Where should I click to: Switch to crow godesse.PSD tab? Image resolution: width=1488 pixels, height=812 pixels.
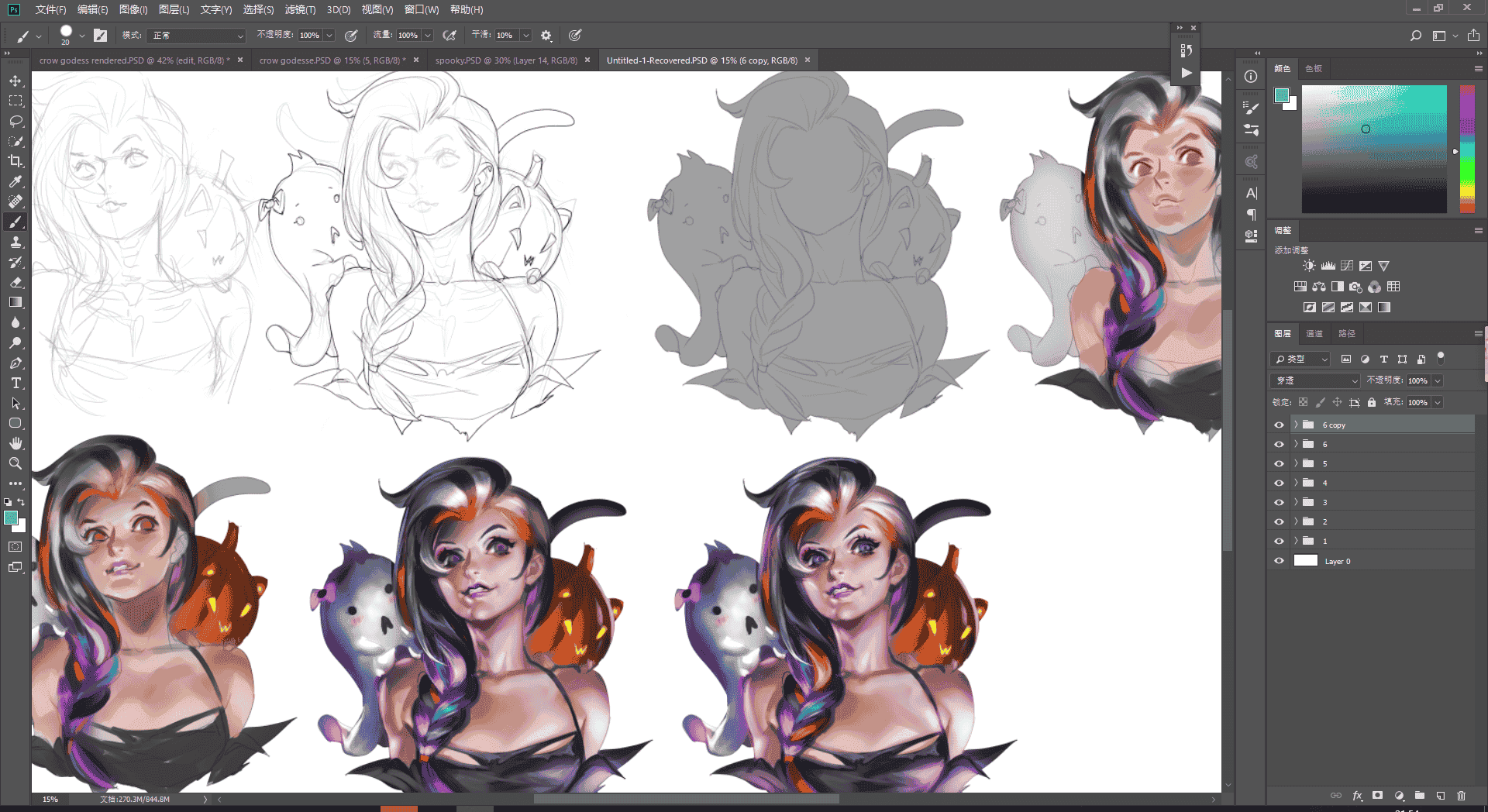pyautogui.click(x=331, y=60)
